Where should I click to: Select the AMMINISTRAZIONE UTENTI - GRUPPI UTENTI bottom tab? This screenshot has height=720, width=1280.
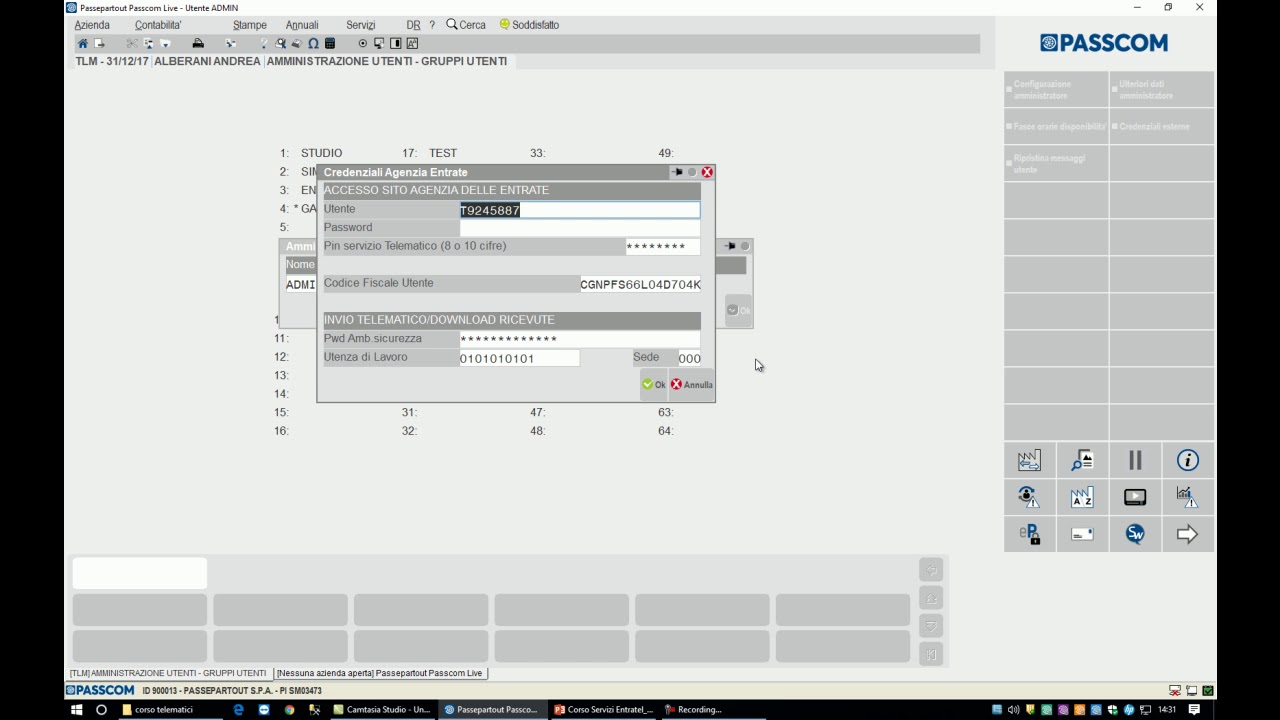168,673
